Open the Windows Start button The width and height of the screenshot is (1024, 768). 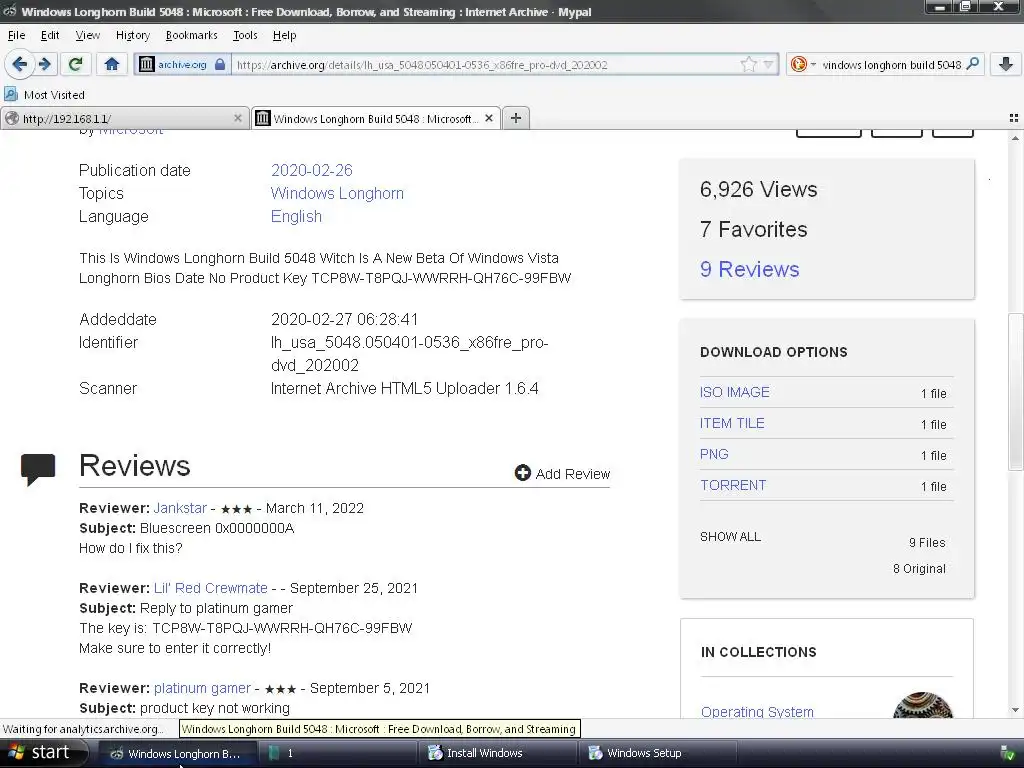click(x=43, y=752)
